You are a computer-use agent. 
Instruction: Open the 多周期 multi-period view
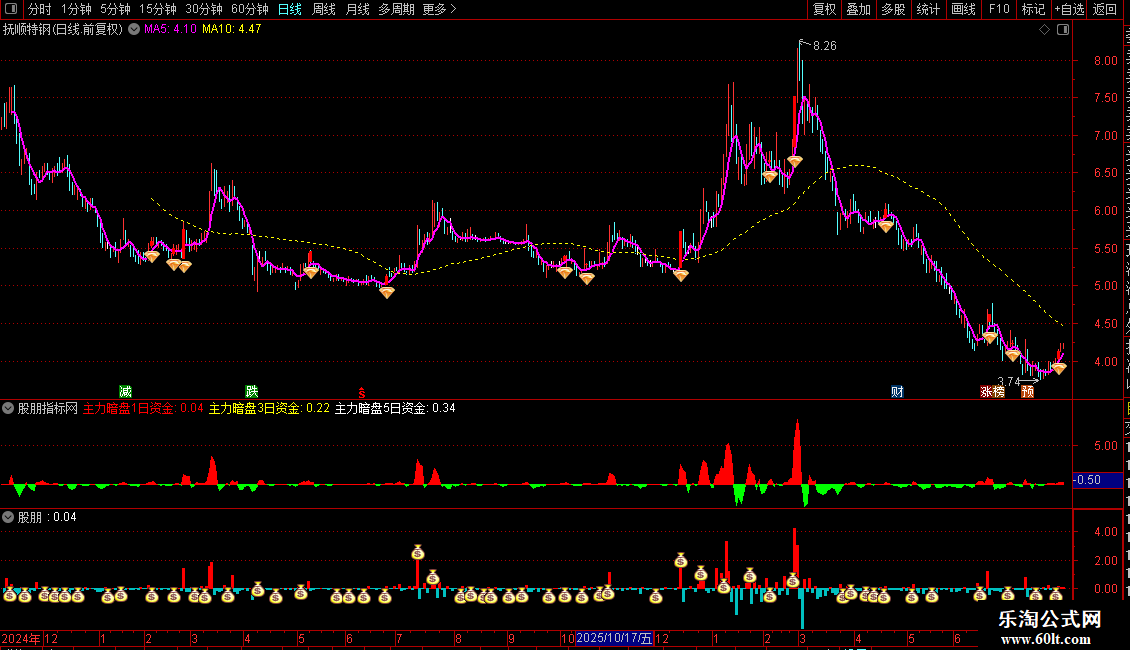point(396,9)
